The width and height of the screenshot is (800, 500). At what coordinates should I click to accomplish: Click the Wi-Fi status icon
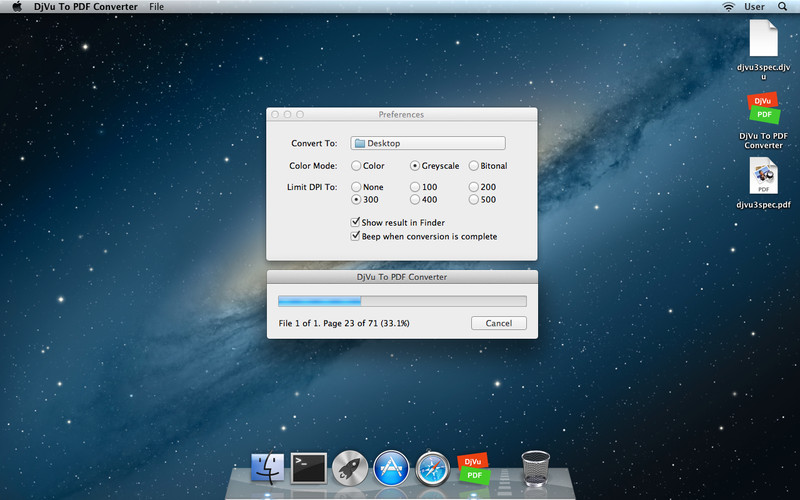(x=729, y=7)
